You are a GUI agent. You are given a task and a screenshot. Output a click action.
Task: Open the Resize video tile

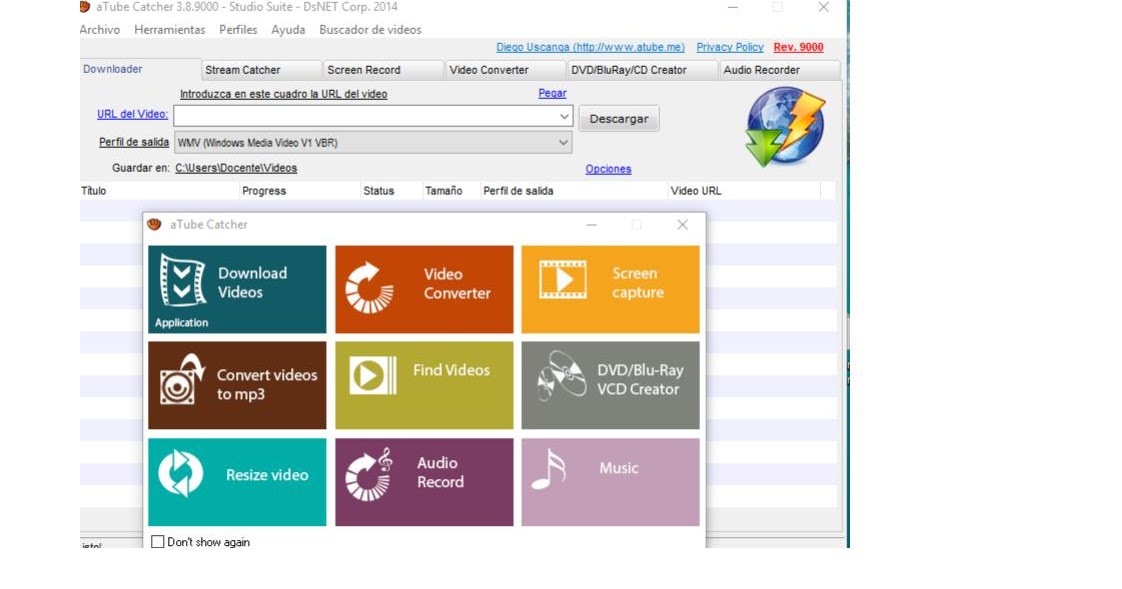[237, 482]
